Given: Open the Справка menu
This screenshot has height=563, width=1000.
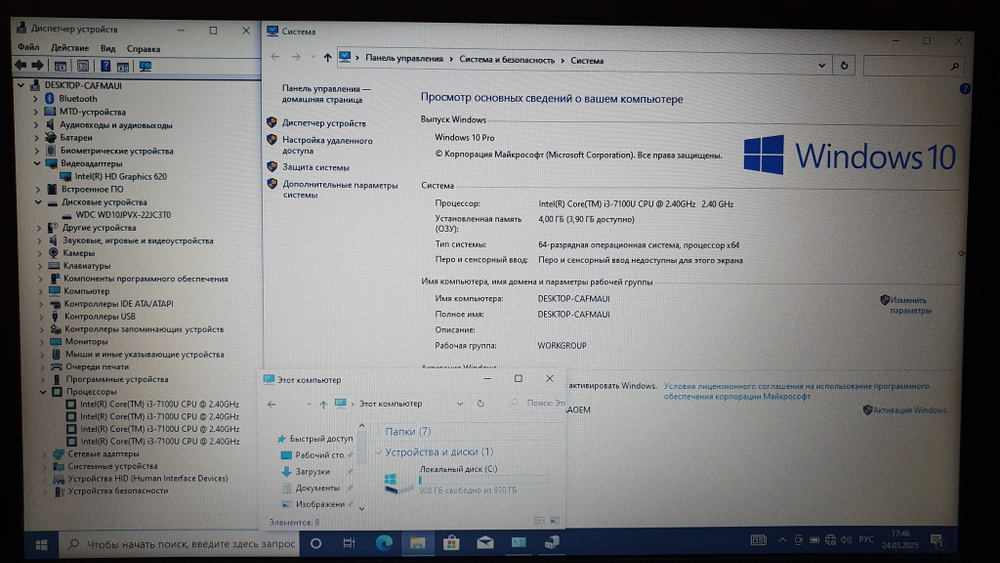Looking at the screenshot, I should click(143, 48).
